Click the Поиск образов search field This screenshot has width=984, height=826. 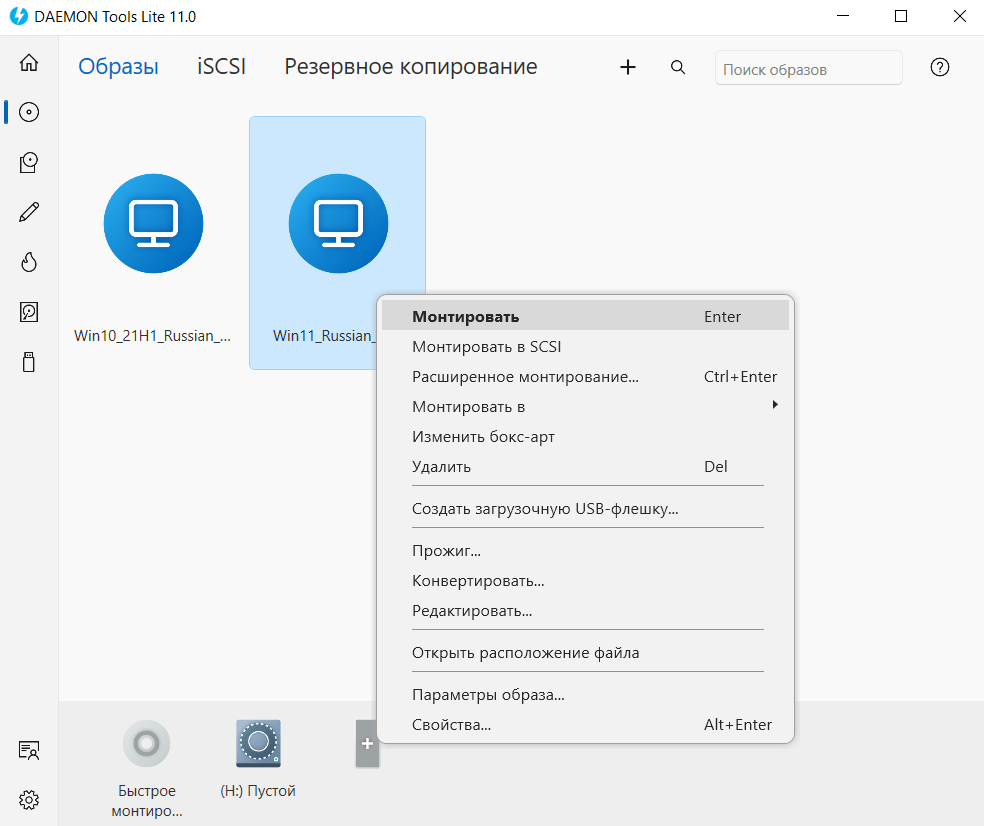point(808,68)
